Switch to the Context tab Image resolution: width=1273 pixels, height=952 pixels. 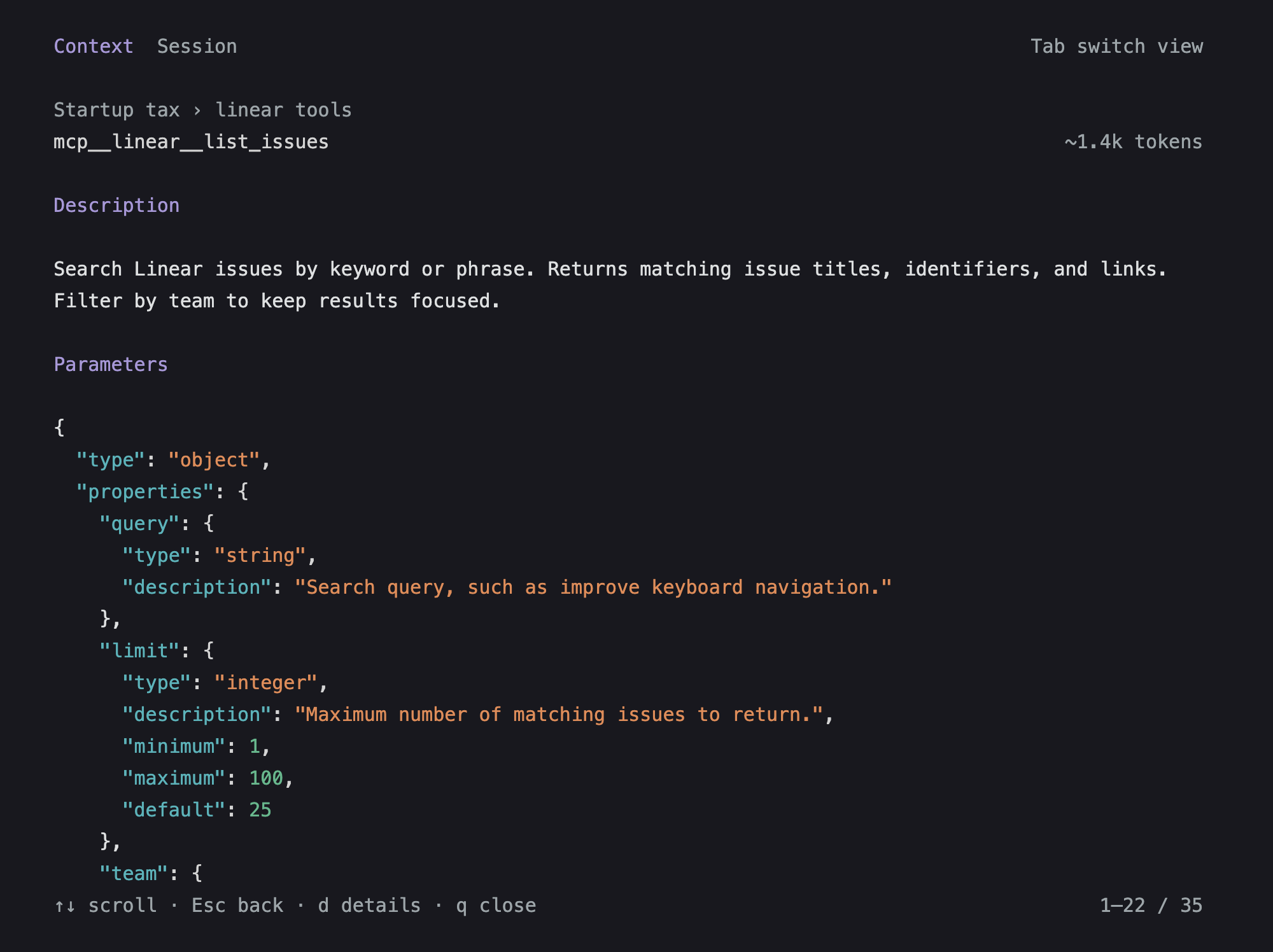(x=94, y=46)
